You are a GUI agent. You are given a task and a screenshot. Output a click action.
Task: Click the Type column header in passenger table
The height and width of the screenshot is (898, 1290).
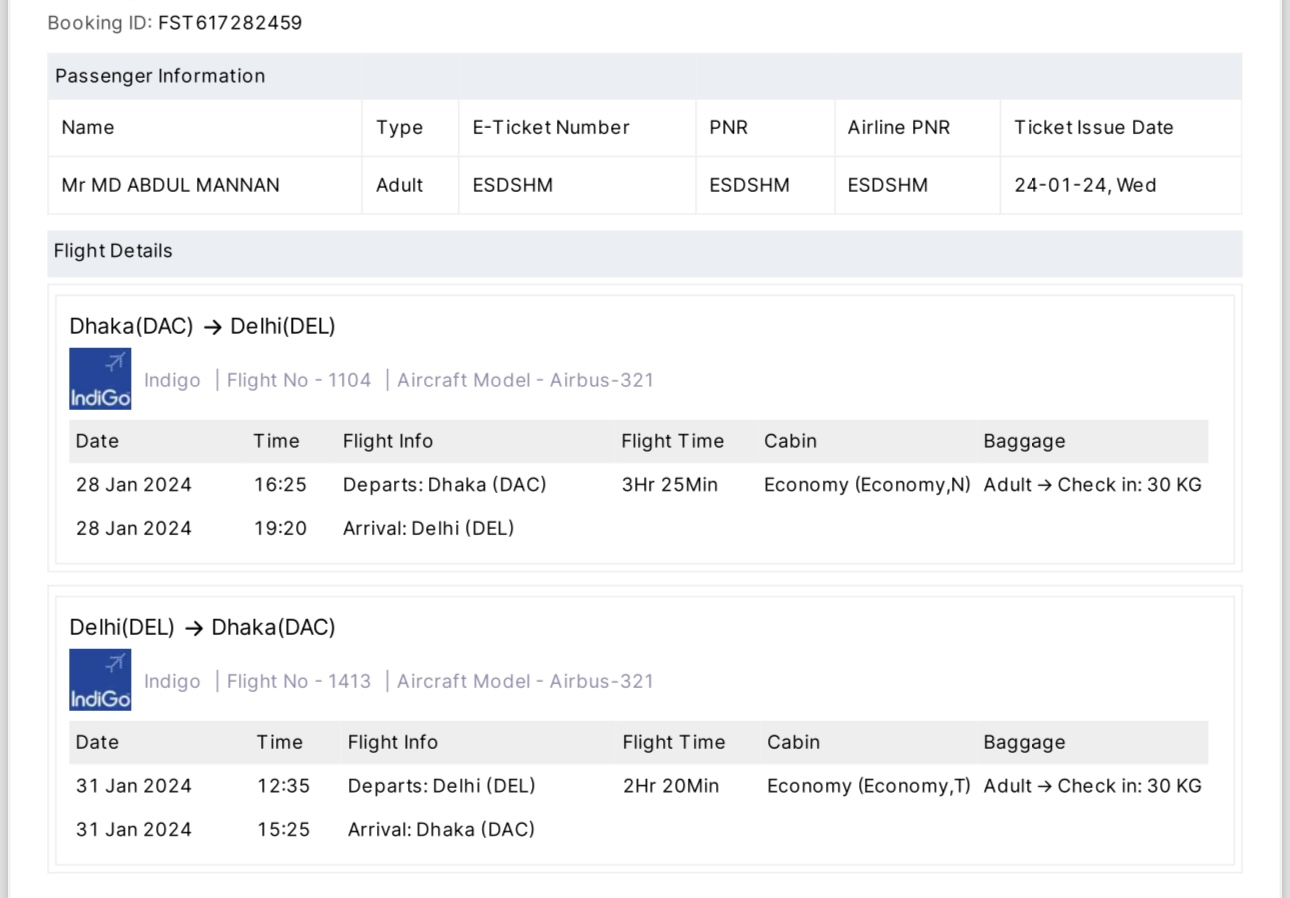399,128
